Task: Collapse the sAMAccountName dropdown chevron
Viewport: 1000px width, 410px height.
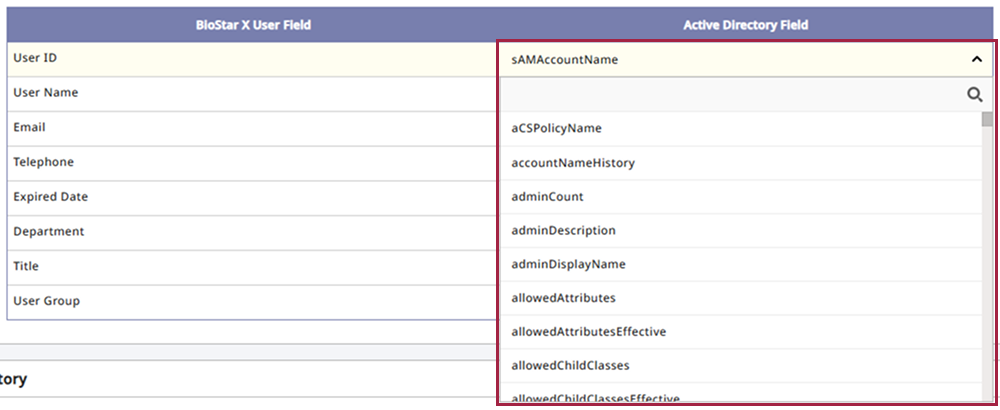Action: (976, 59)
